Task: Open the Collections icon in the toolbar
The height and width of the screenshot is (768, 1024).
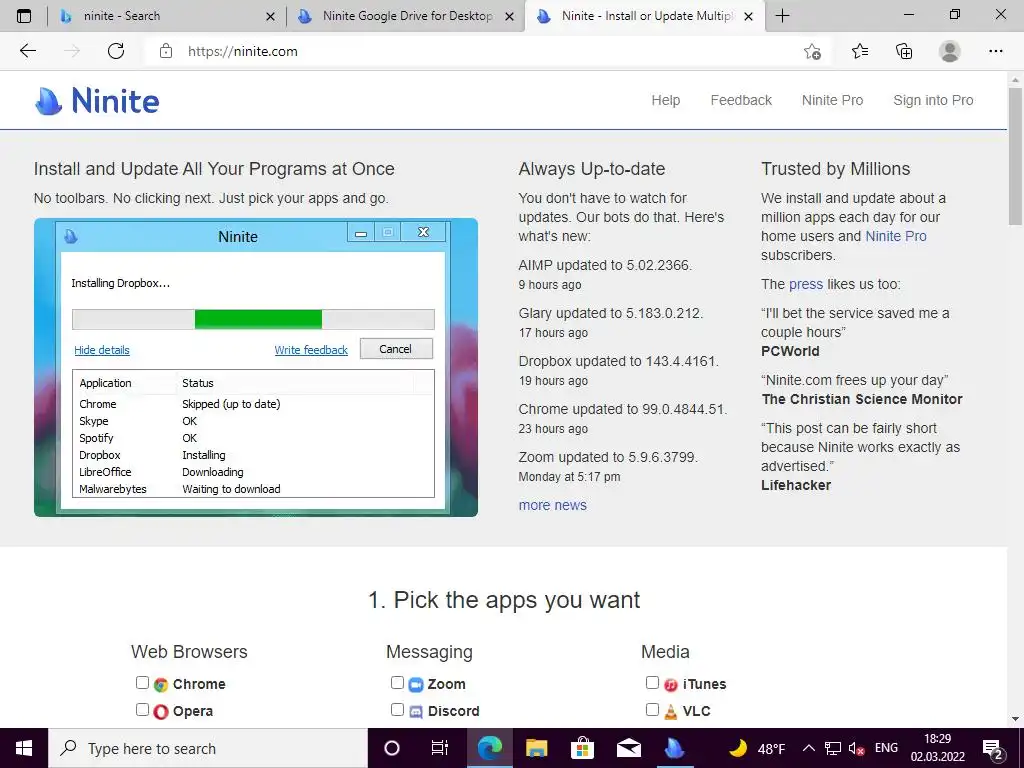Action: coord(904,51)
